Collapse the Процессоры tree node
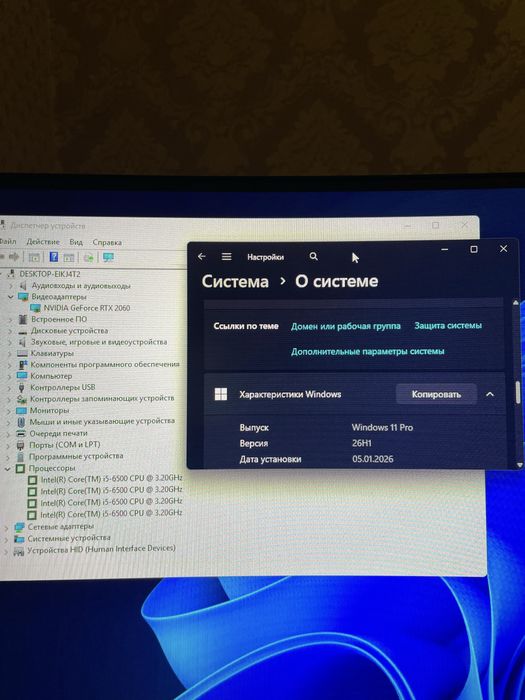The image size is (525, 700). (8, 469)
